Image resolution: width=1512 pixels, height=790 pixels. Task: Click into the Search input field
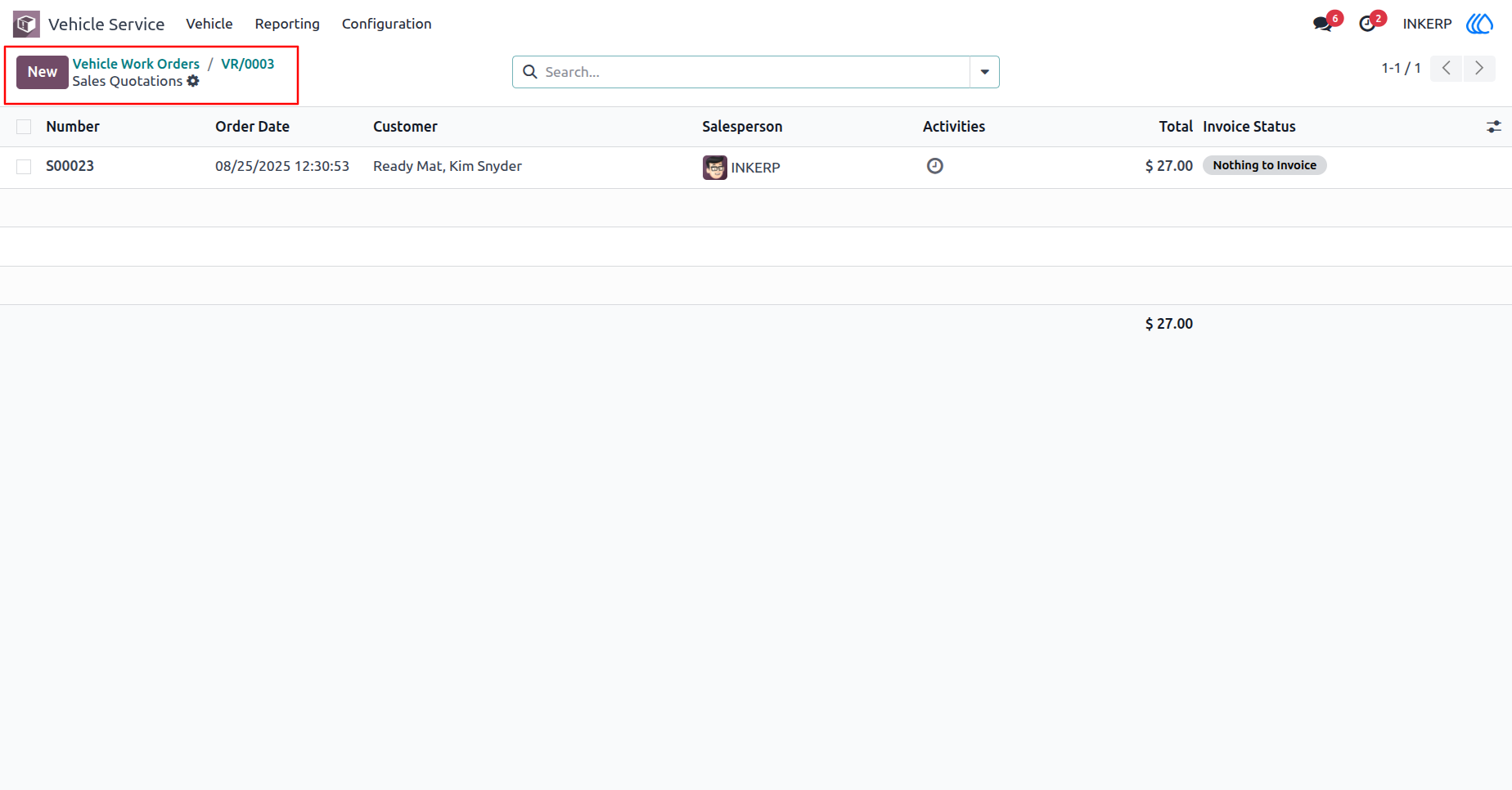point(754,72)
